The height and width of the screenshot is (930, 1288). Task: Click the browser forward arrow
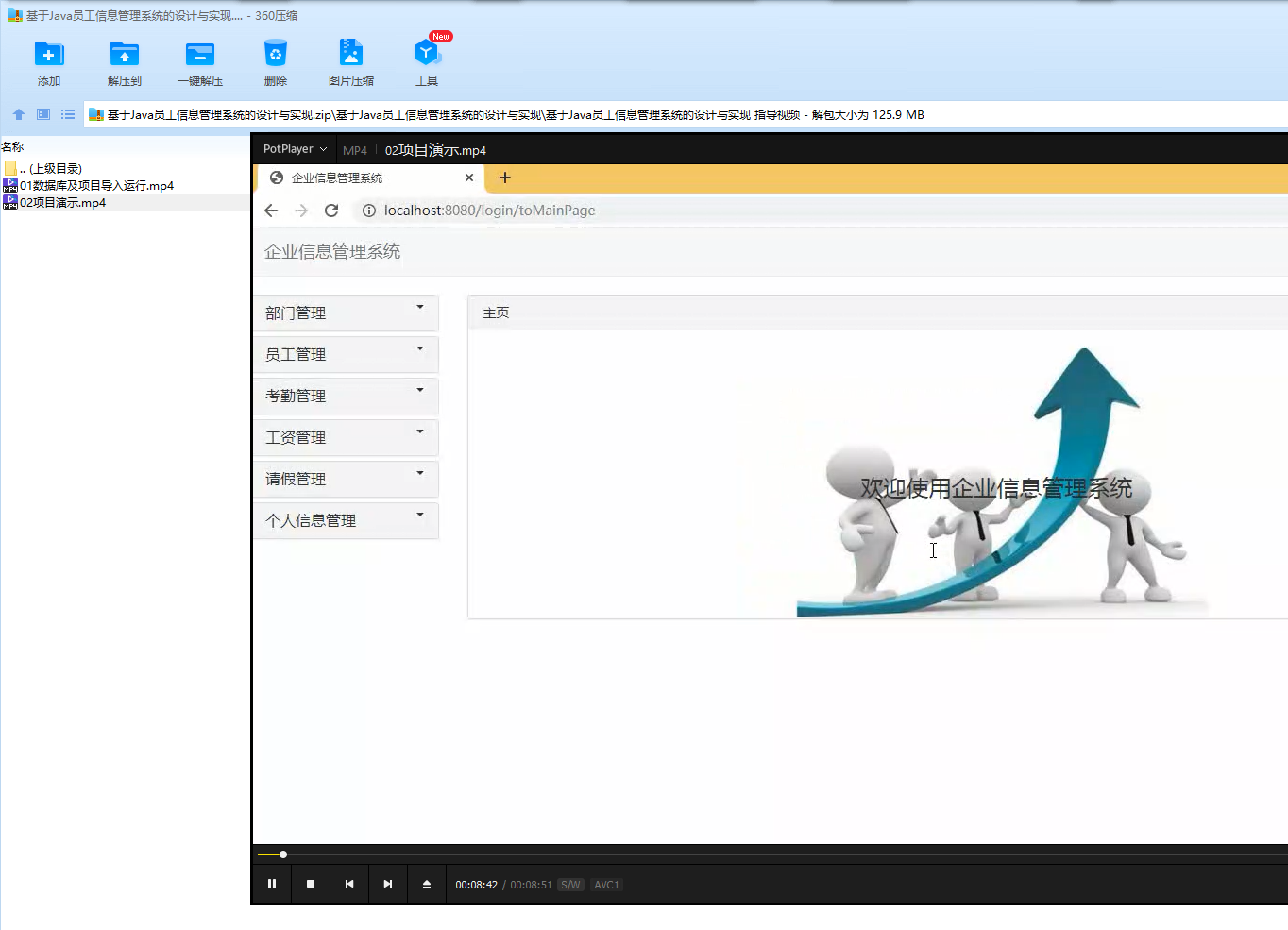coord(301,211)
